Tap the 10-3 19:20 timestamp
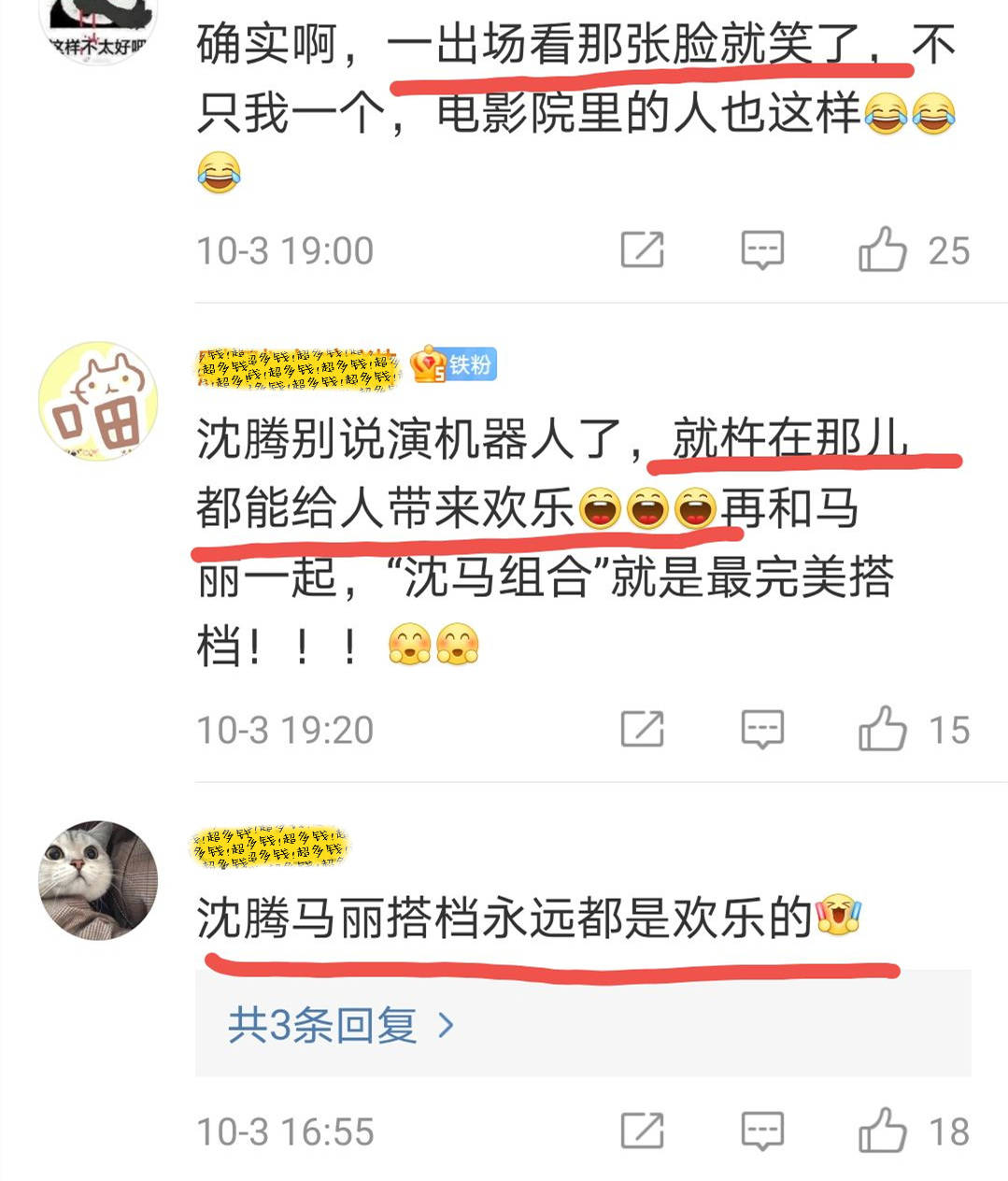The width and height of the screenshot is (1008, 1181). (x=285, y=730)
